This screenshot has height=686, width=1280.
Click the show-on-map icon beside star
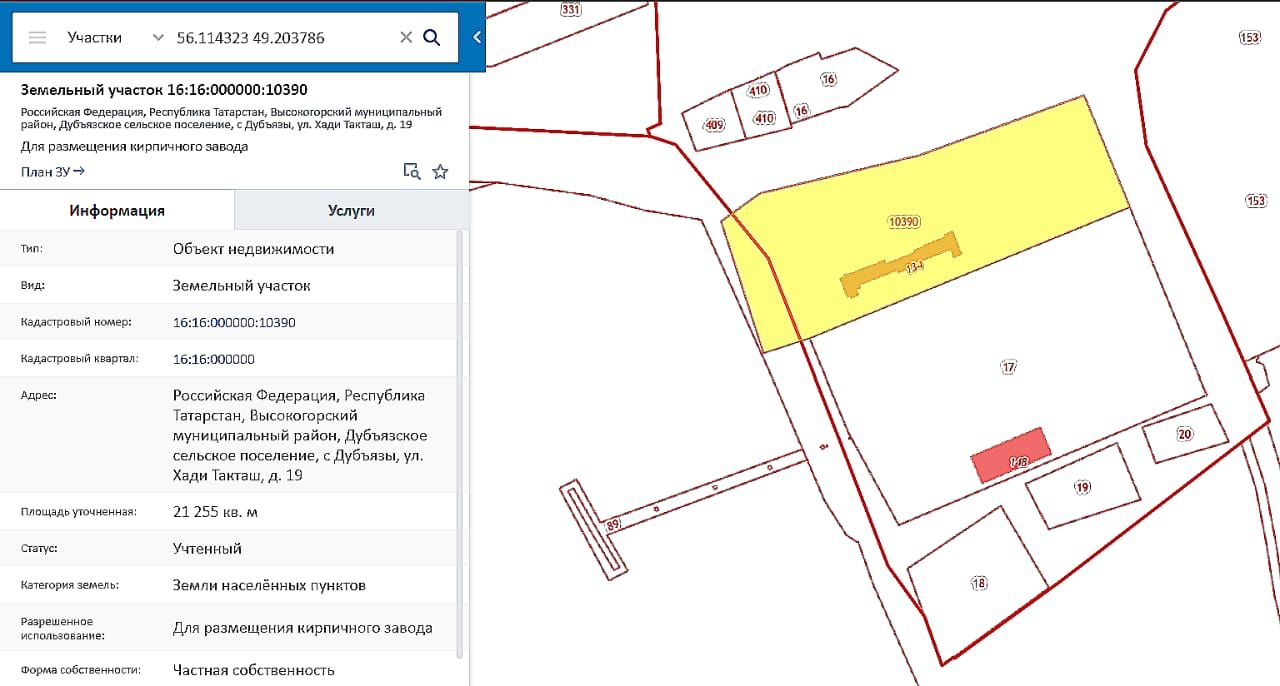tap(411, 171)
